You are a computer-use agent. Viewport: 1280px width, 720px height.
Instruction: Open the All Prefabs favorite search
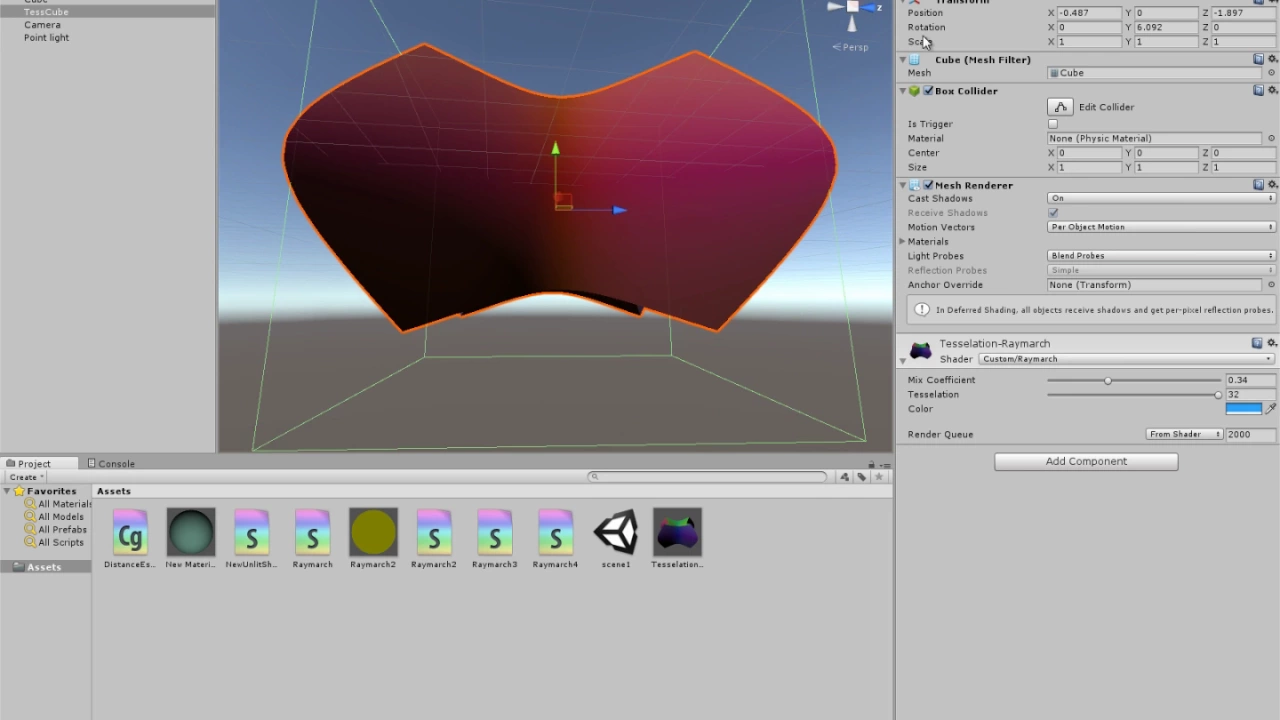pyautogui.click(x=55, y=530)
